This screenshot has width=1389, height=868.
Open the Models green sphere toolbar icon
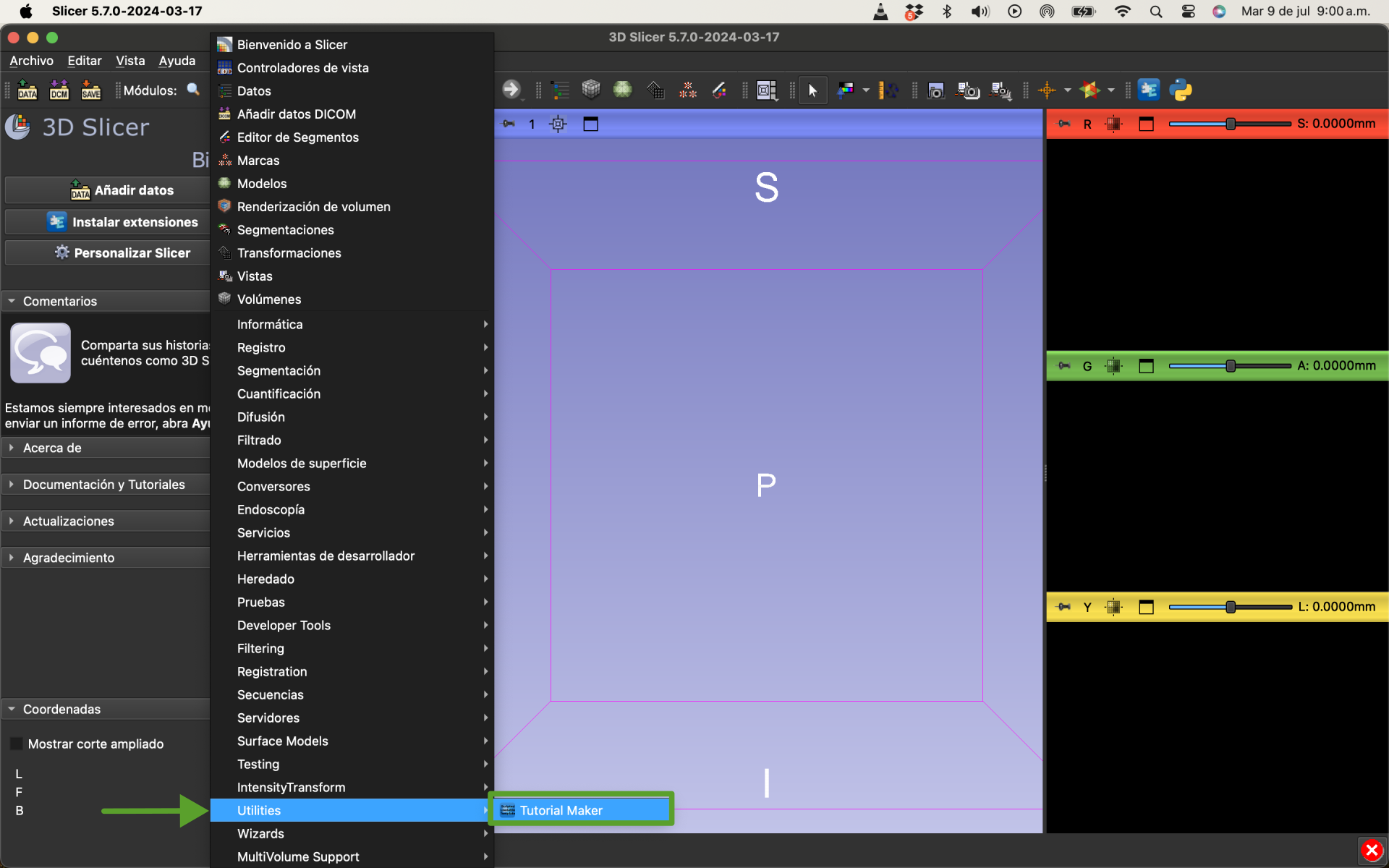pos(623,90)
